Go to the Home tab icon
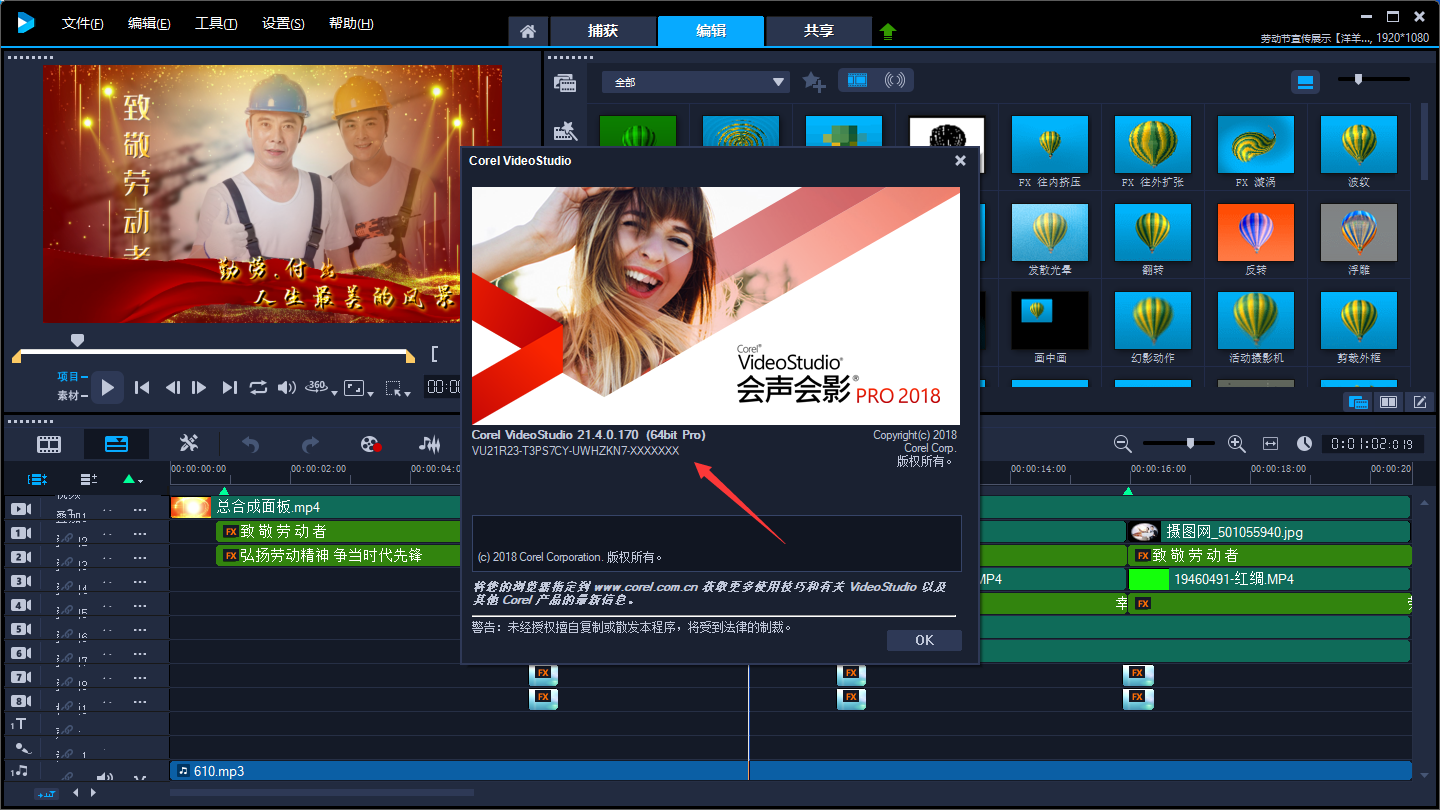Screen dimensions: 1440x810 coord(528,31)
